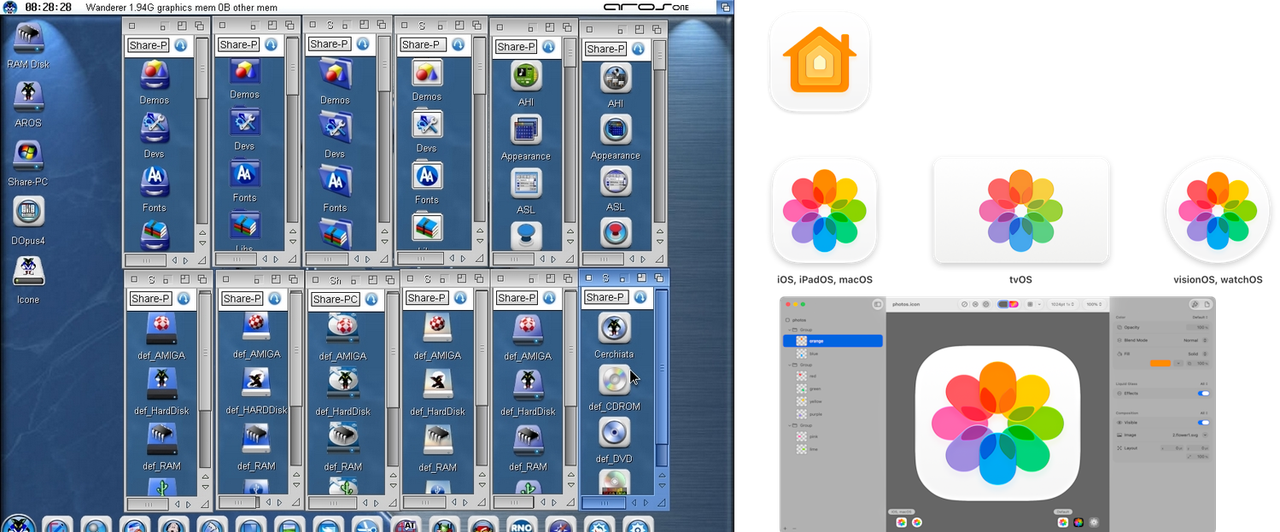Click the orange Home app icon
This screenshot has width=1280, height=532.
click(x=819, y=61)
